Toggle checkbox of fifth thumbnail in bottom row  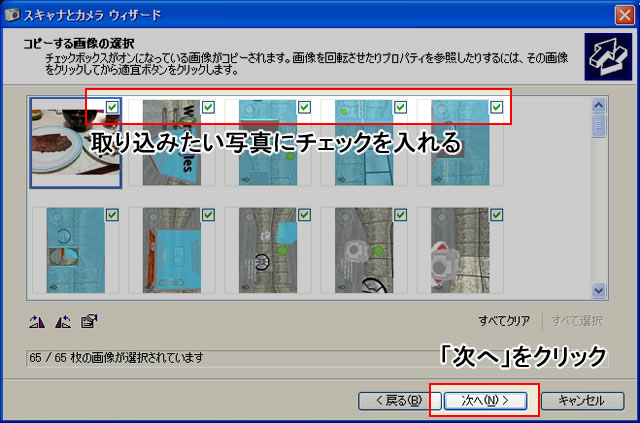(x=496, y=215)
